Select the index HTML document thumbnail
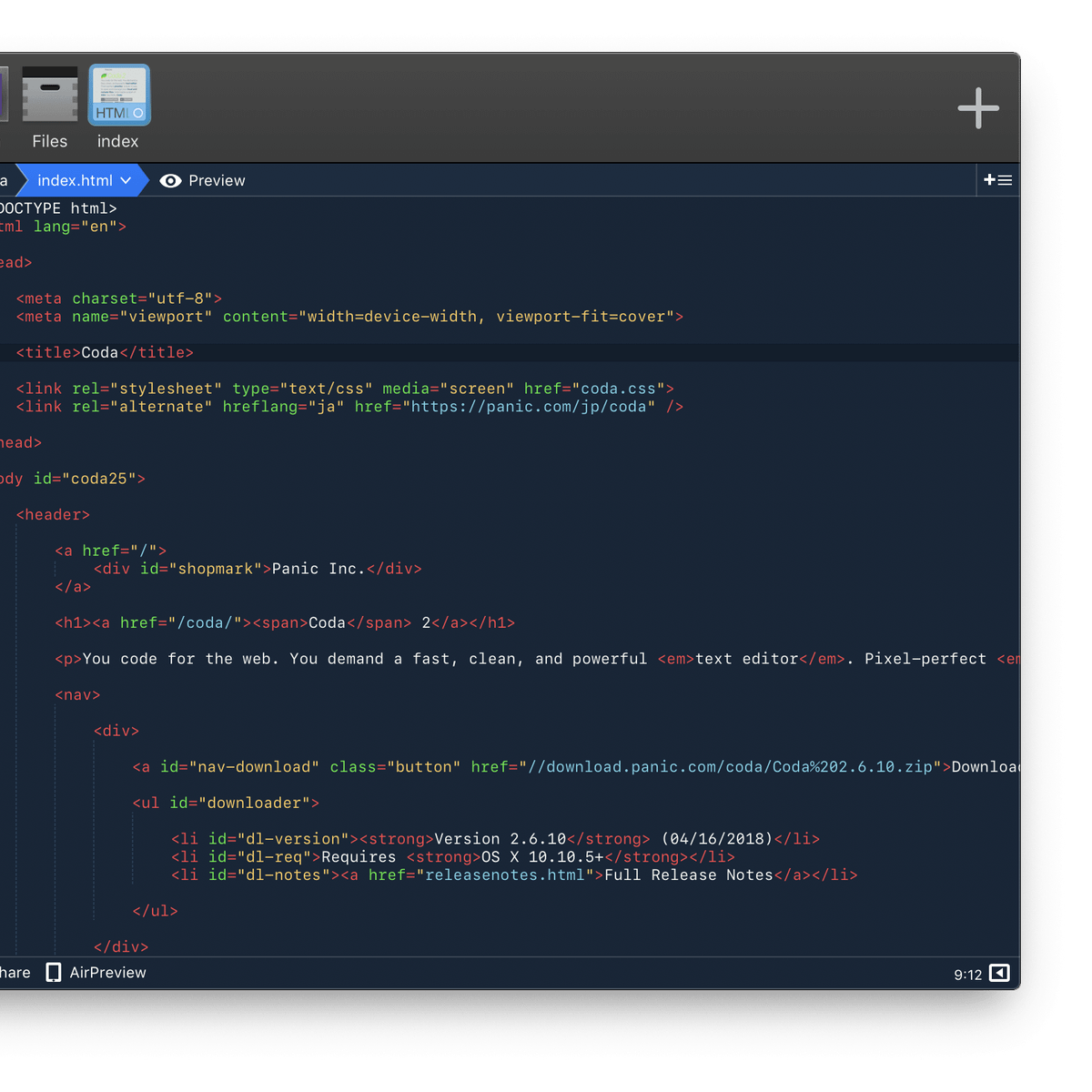Viewport: 1092px width, 1092px height. click(x=119, y=96)
